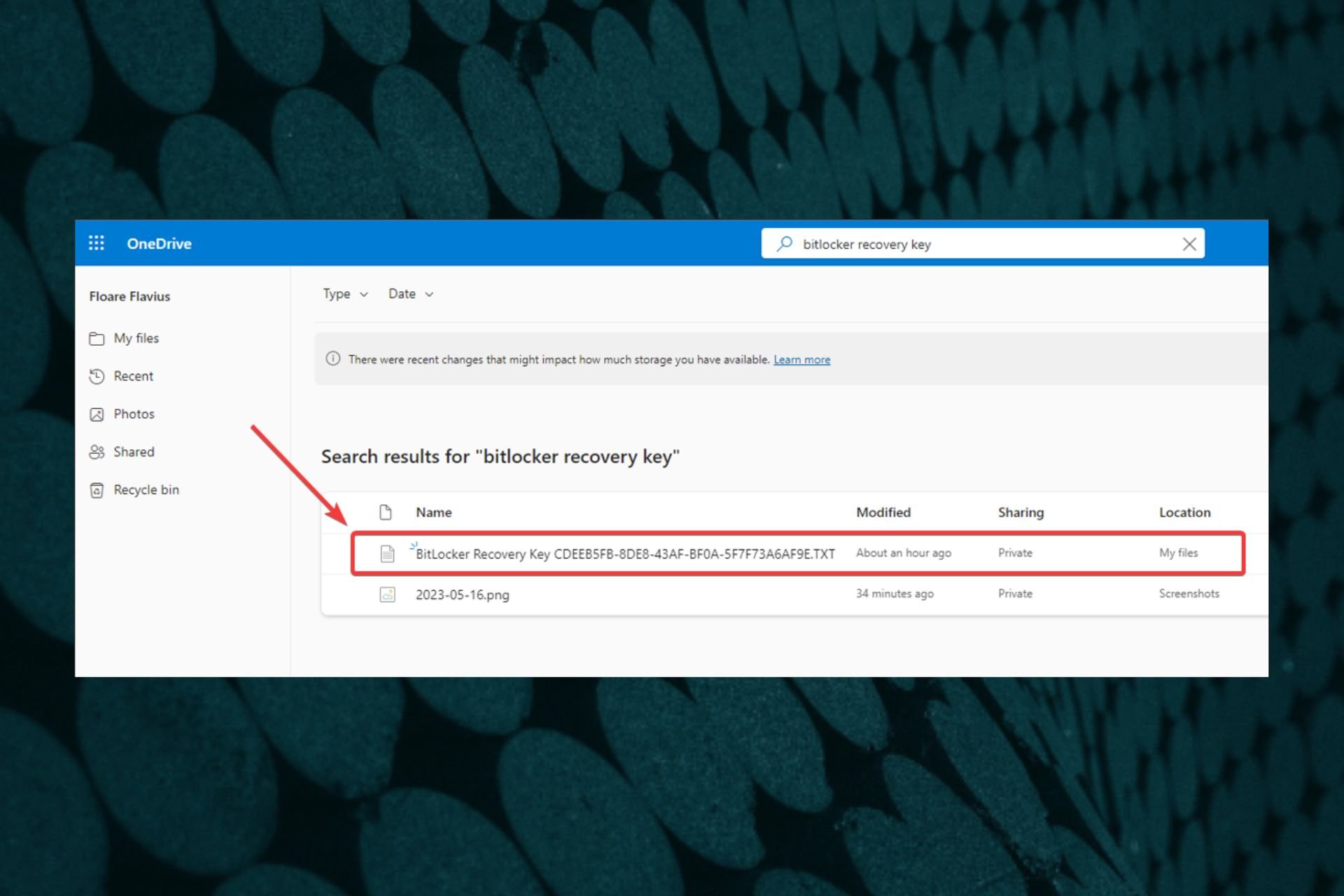
Task: Open the app launcher grid icon
Action: tap(97, 243)
